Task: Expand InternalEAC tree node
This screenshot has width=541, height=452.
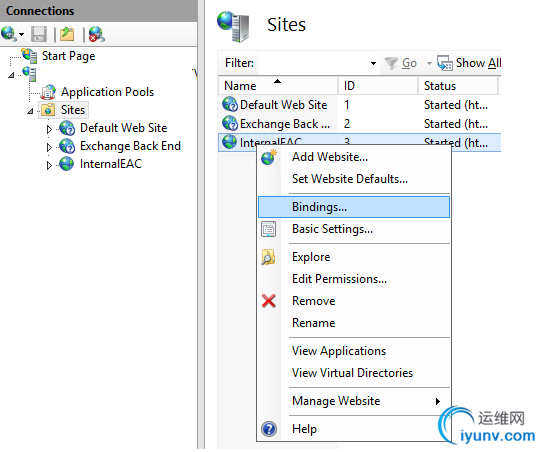Action: coord(49,165)
